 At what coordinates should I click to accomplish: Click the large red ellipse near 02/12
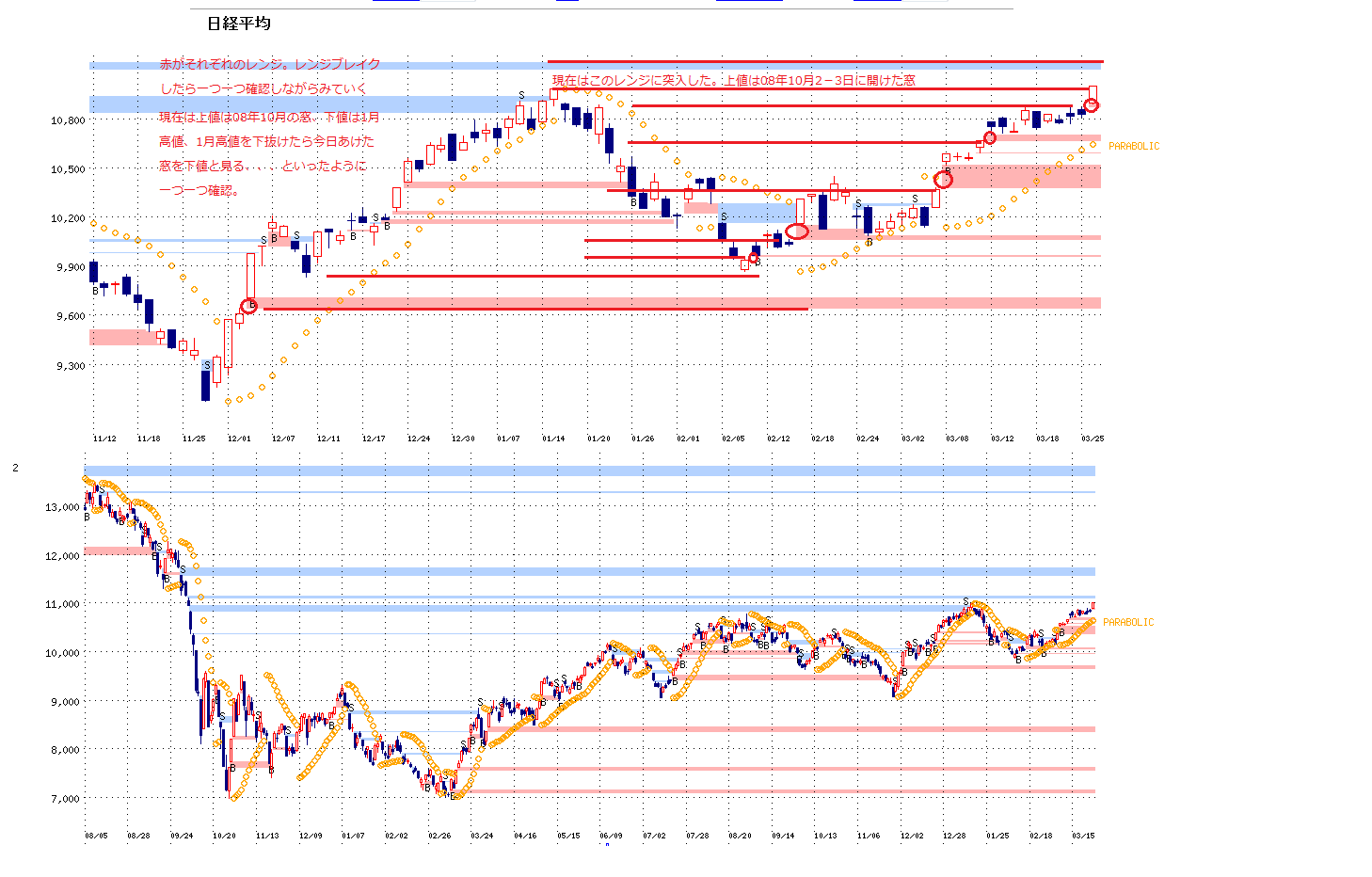(797, 231)
